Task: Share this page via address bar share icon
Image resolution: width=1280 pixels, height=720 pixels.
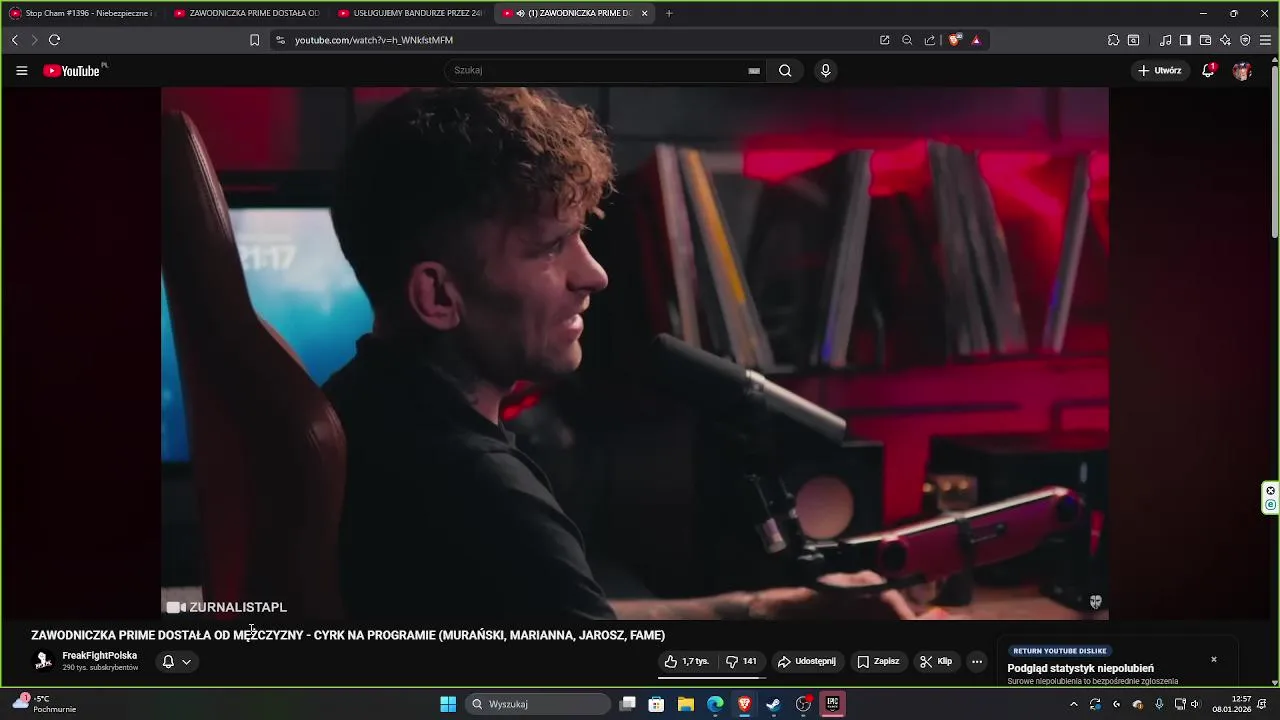Action: coord(930,40)
